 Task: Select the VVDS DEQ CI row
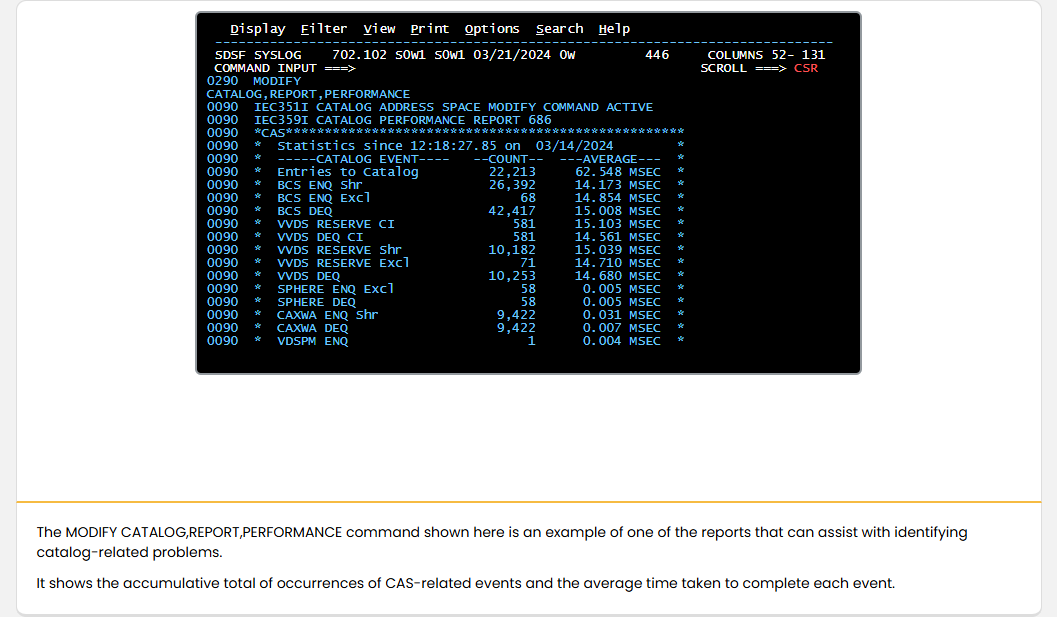coord(445,237)
